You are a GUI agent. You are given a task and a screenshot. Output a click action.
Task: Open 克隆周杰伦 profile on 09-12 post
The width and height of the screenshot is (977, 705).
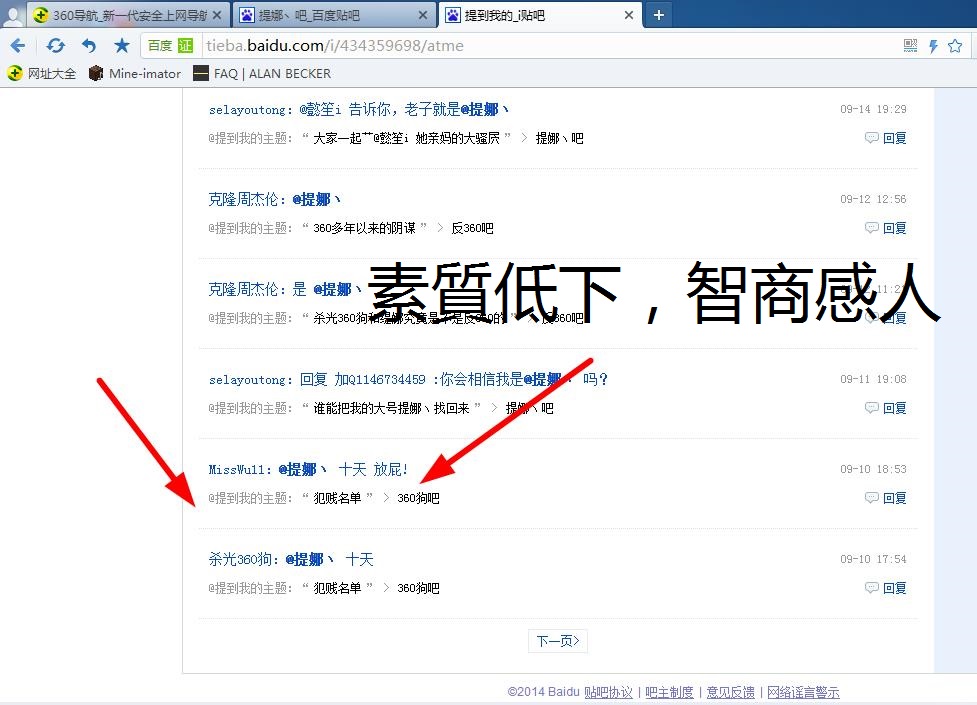click(x=243, y=199)
